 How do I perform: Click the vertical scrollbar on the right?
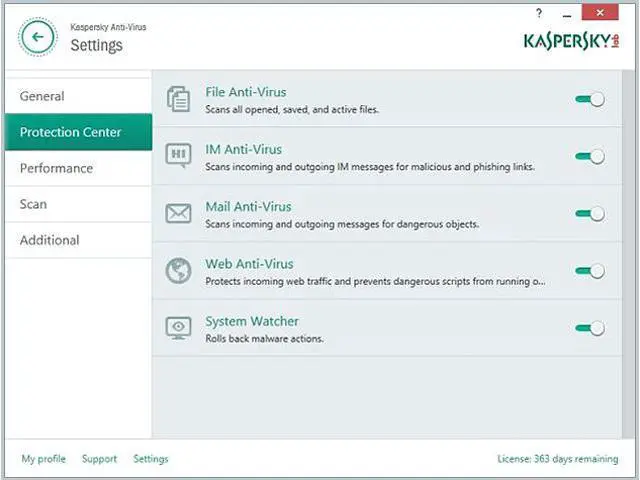[628, 254]
